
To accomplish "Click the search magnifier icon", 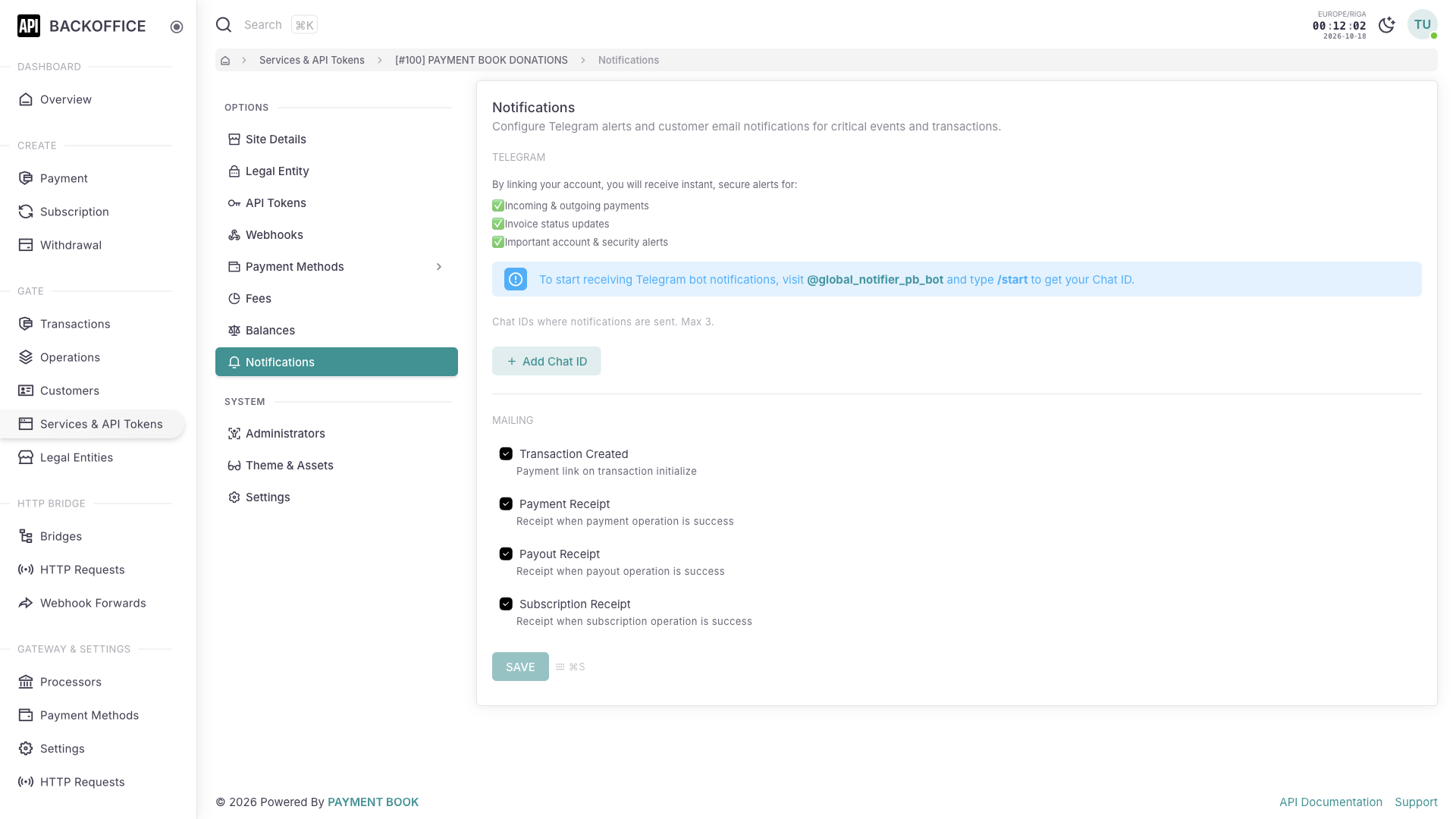I will coord(224,25).
